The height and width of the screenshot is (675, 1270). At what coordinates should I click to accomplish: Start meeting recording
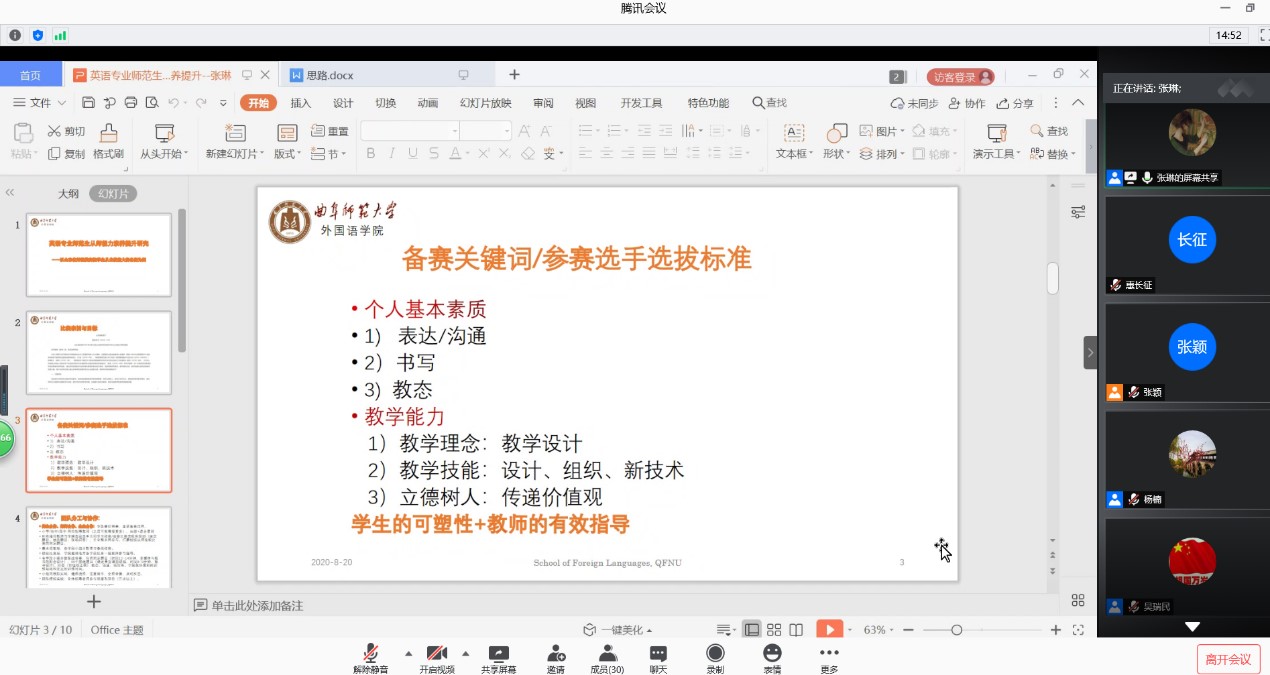(x=715, y=654)
